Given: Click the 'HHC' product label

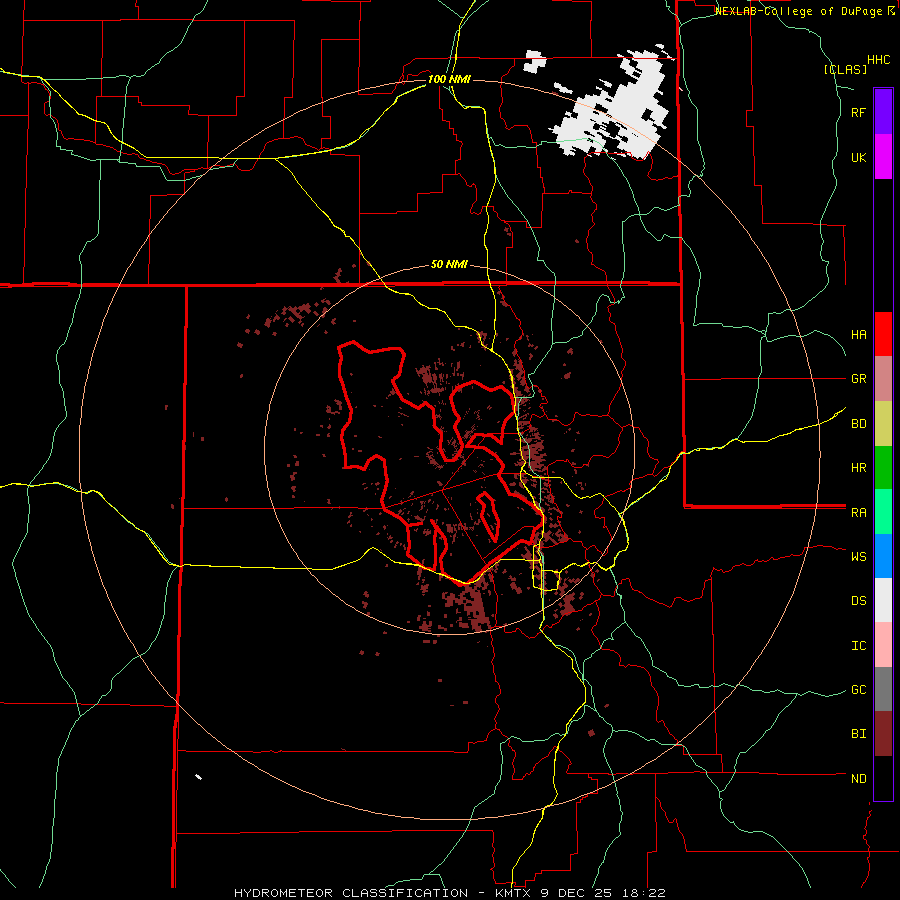Looking at the screenshot, I should (879, 60).
